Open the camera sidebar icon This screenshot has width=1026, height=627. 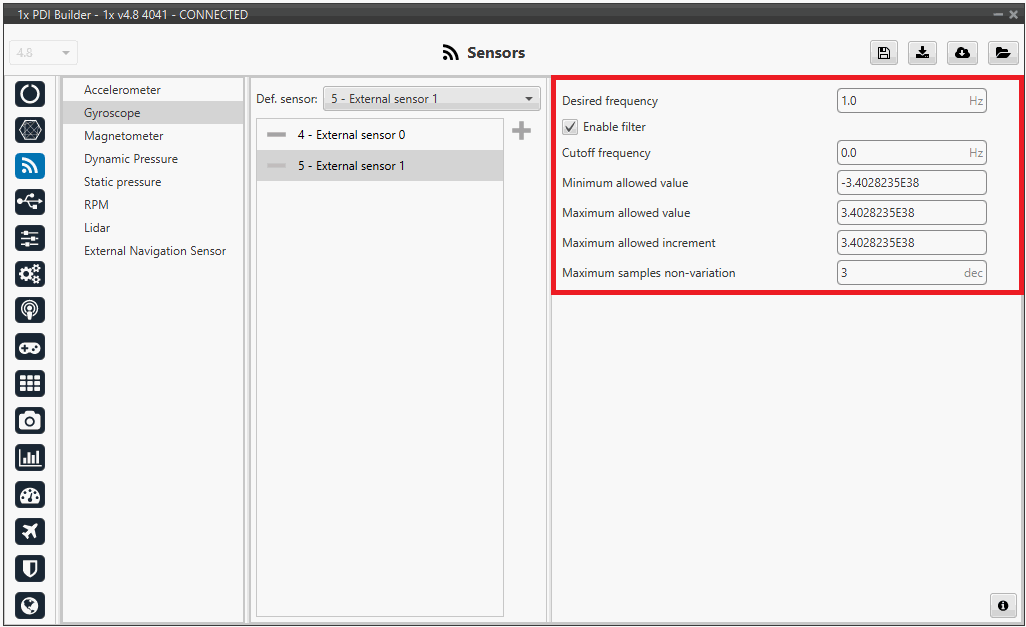pyautogui.click(x=30, y=420)
